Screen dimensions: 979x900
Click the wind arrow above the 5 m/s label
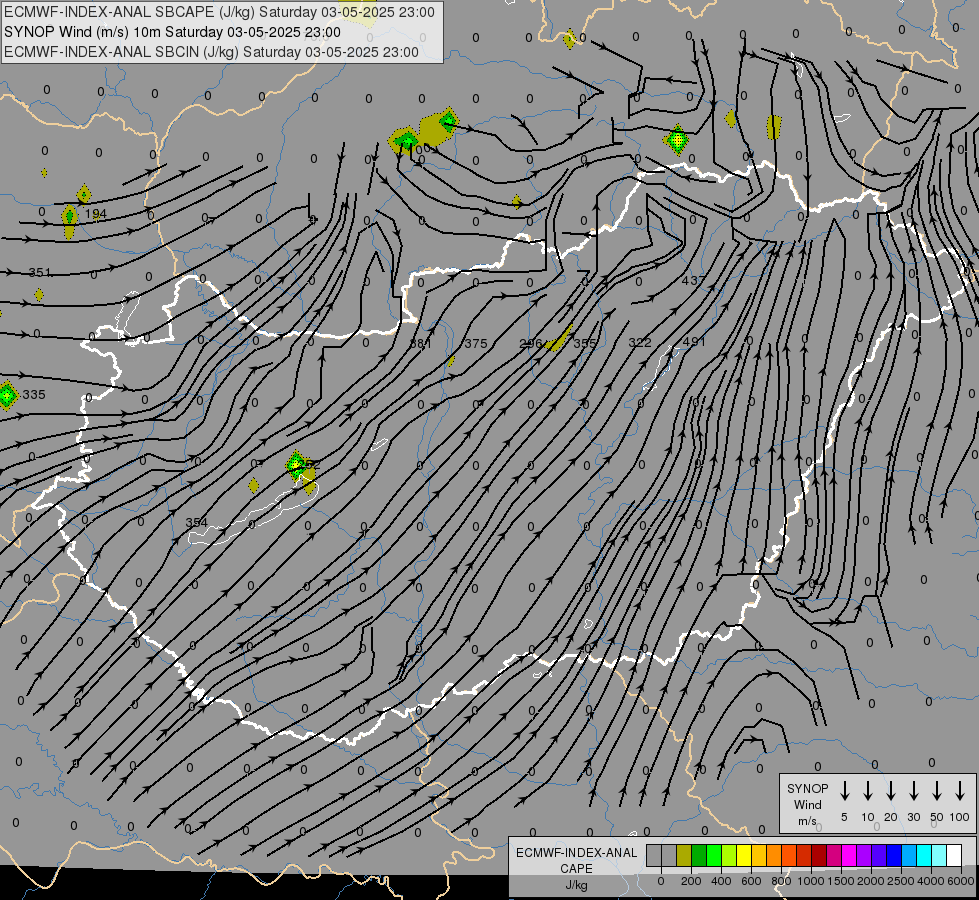click(845, 791)
